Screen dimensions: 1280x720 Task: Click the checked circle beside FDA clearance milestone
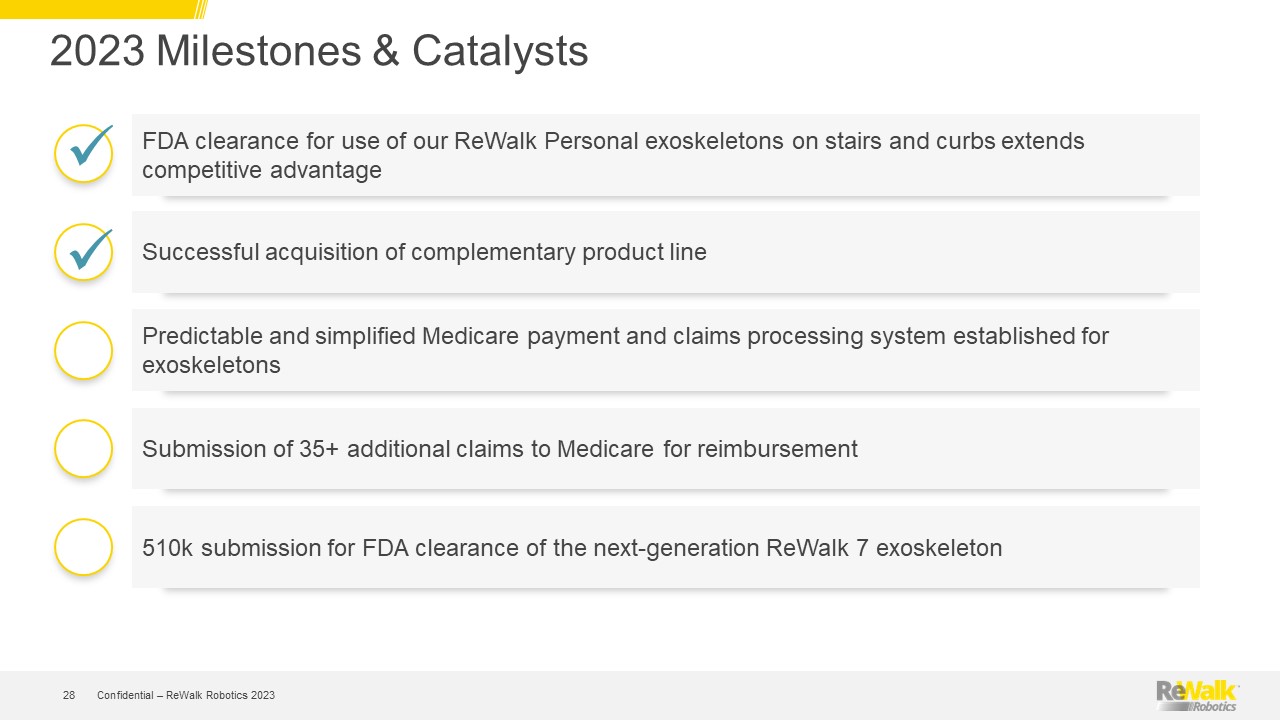click(83, 154)
